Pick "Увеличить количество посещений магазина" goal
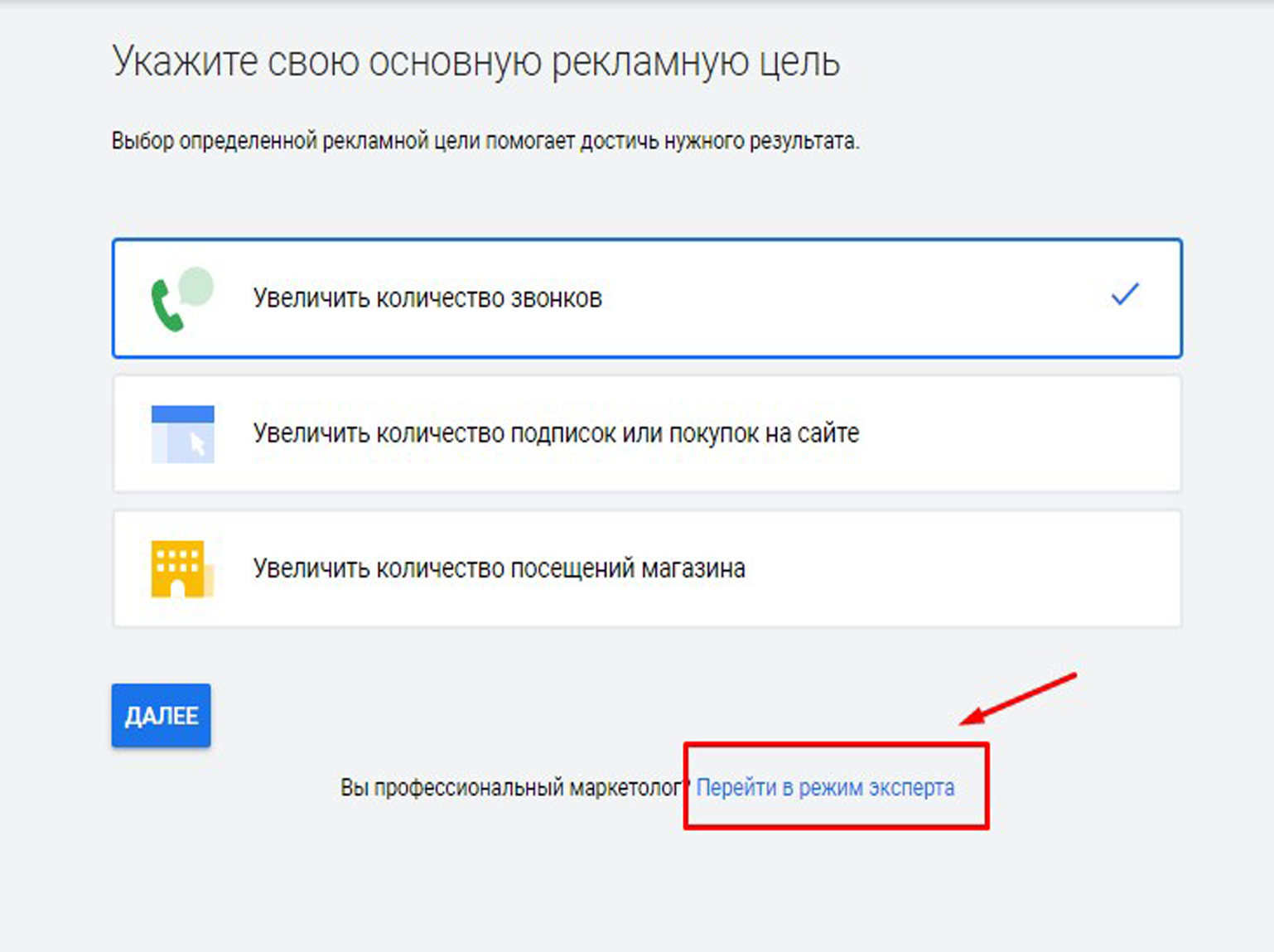This screenshot has width=1274, height=952. [499, 568]
